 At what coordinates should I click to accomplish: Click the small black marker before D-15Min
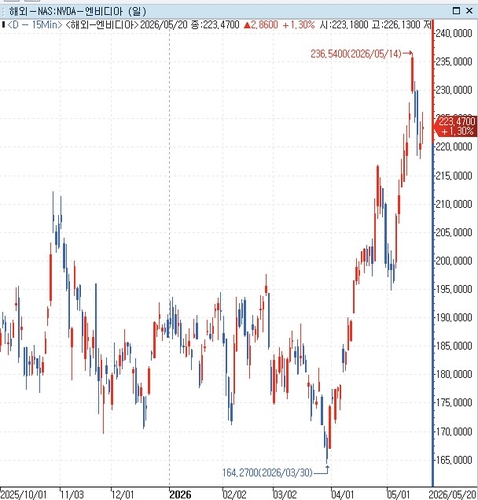[x=3, y=25]
